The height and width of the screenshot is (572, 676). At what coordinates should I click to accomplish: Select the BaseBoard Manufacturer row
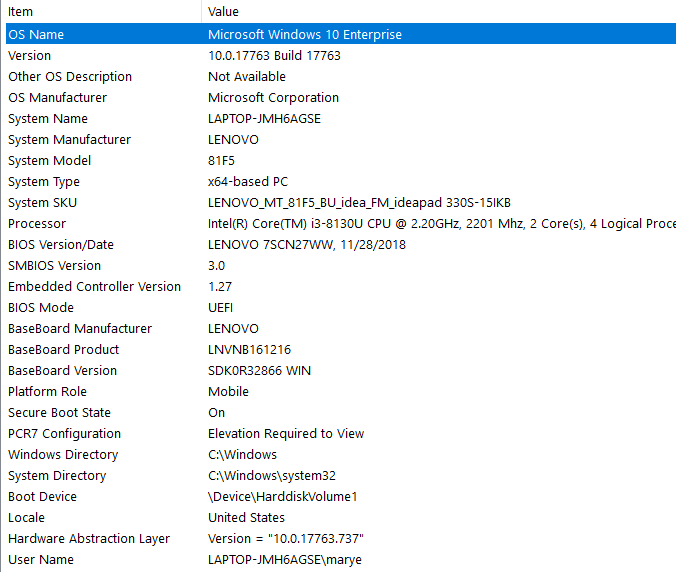(341, 328)
